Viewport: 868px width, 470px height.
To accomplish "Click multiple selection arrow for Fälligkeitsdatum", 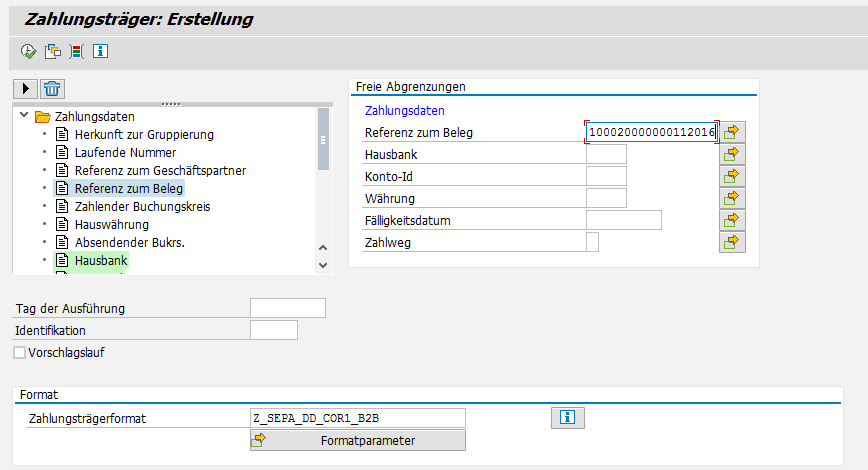I will point(732,219).
